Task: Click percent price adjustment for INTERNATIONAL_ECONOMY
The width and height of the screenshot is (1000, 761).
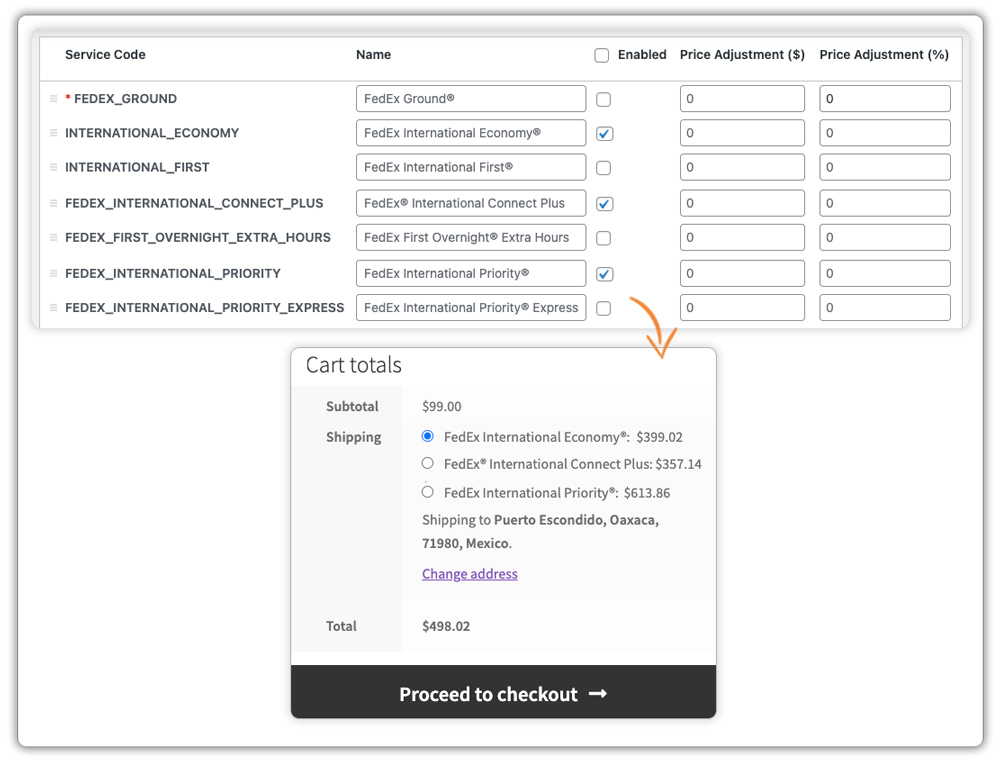Action: [885, 133]
